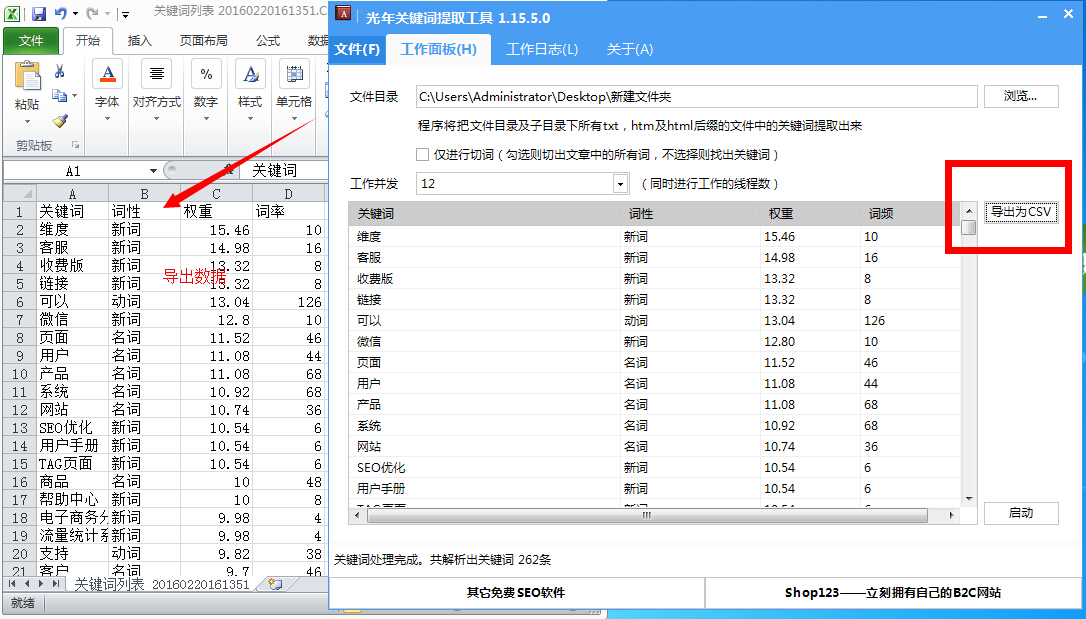Enable the 仅进行切词 checkbox

(x=422, y=155)
